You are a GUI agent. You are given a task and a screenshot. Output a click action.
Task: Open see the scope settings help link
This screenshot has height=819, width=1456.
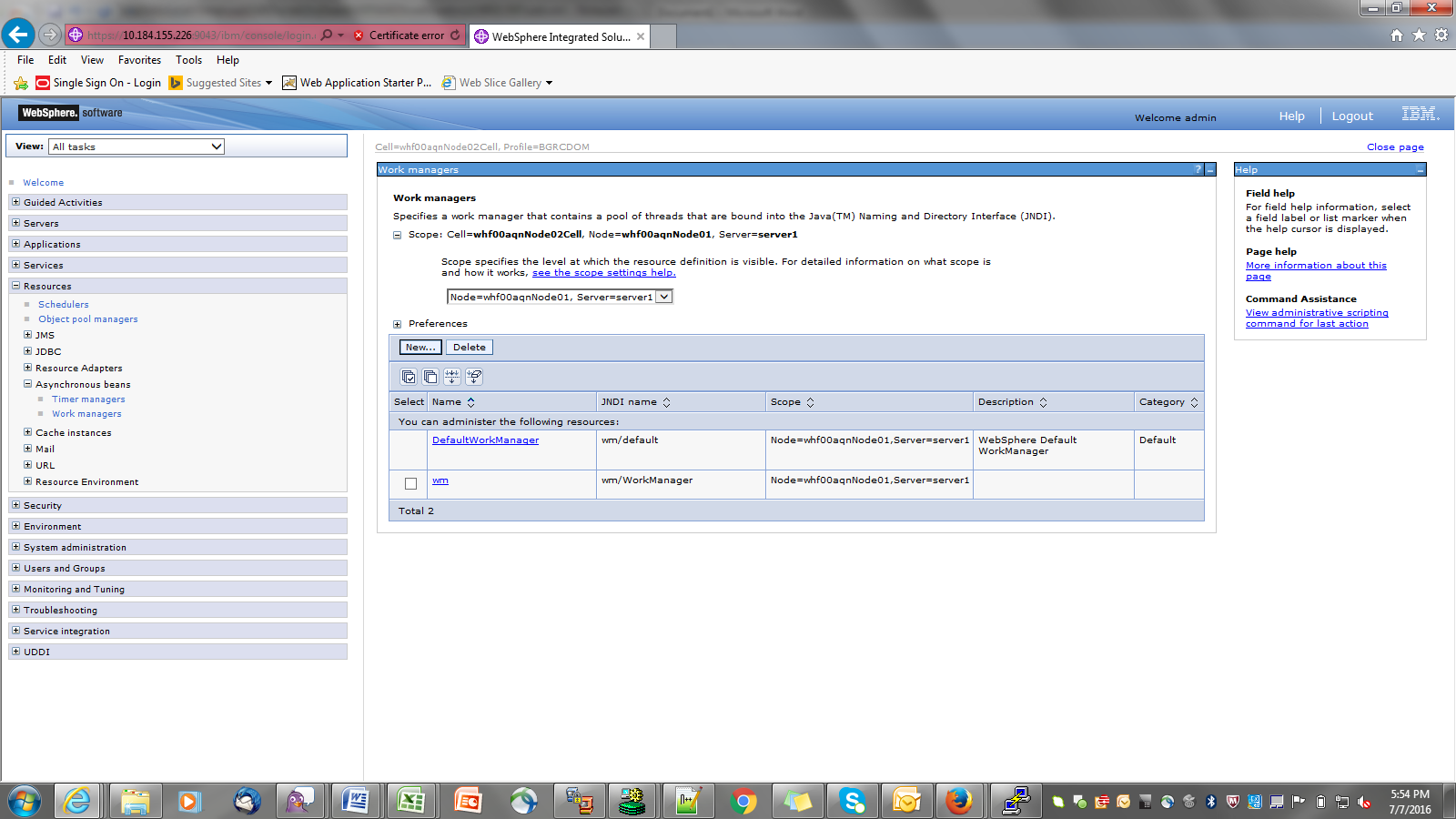(604, 273)
